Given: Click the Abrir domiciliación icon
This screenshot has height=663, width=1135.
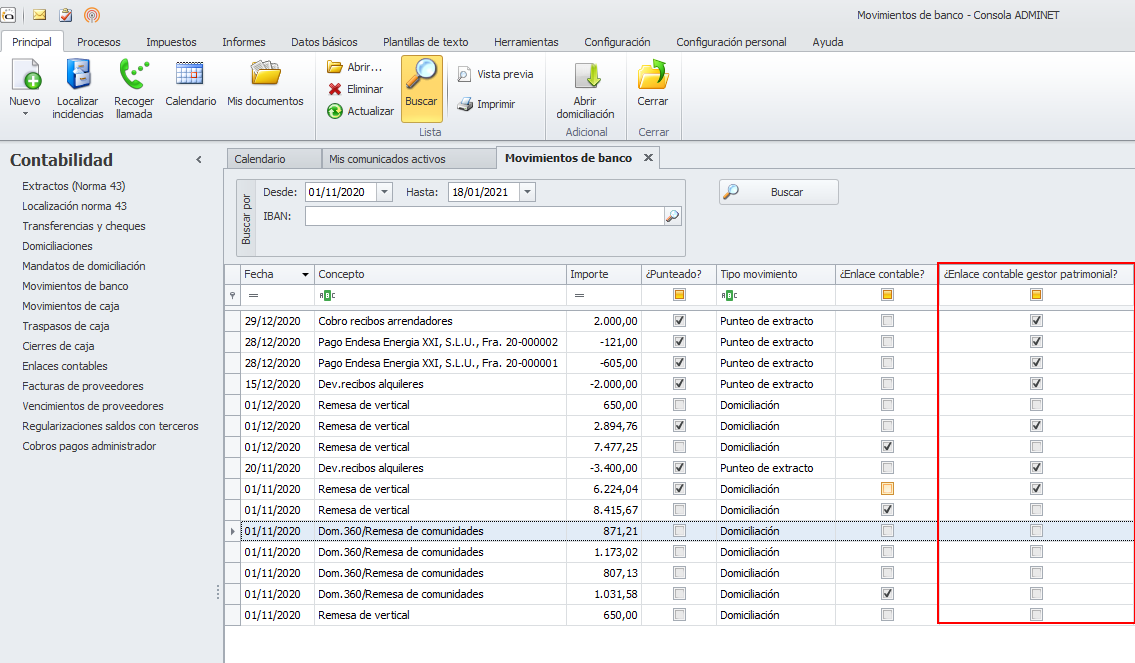Looking at the screenshot, I should 585,77.
